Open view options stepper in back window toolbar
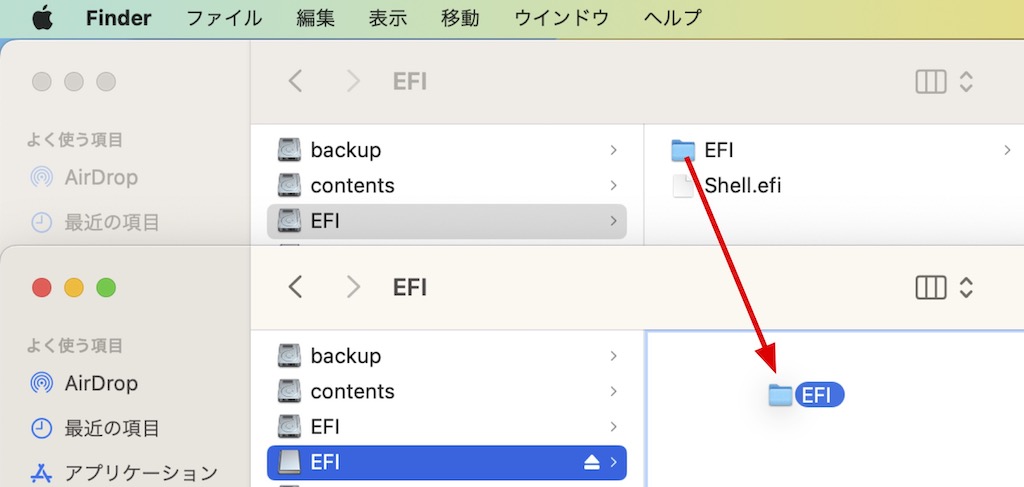 click(966, 82)
